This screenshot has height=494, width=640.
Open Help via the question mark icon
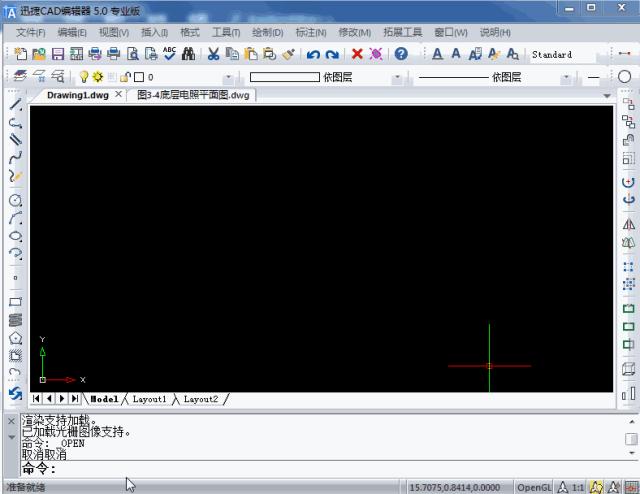401,54
